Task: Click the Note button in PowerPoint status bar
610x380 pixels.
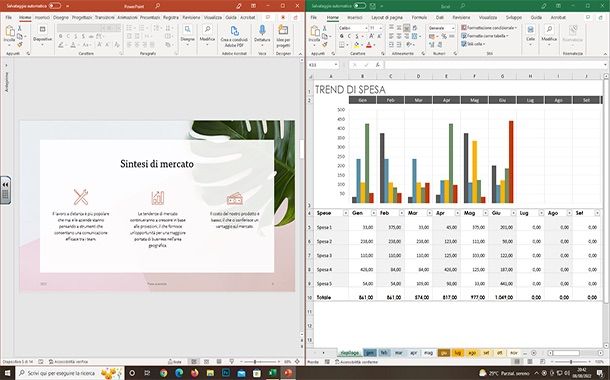Action: point(175,361)
